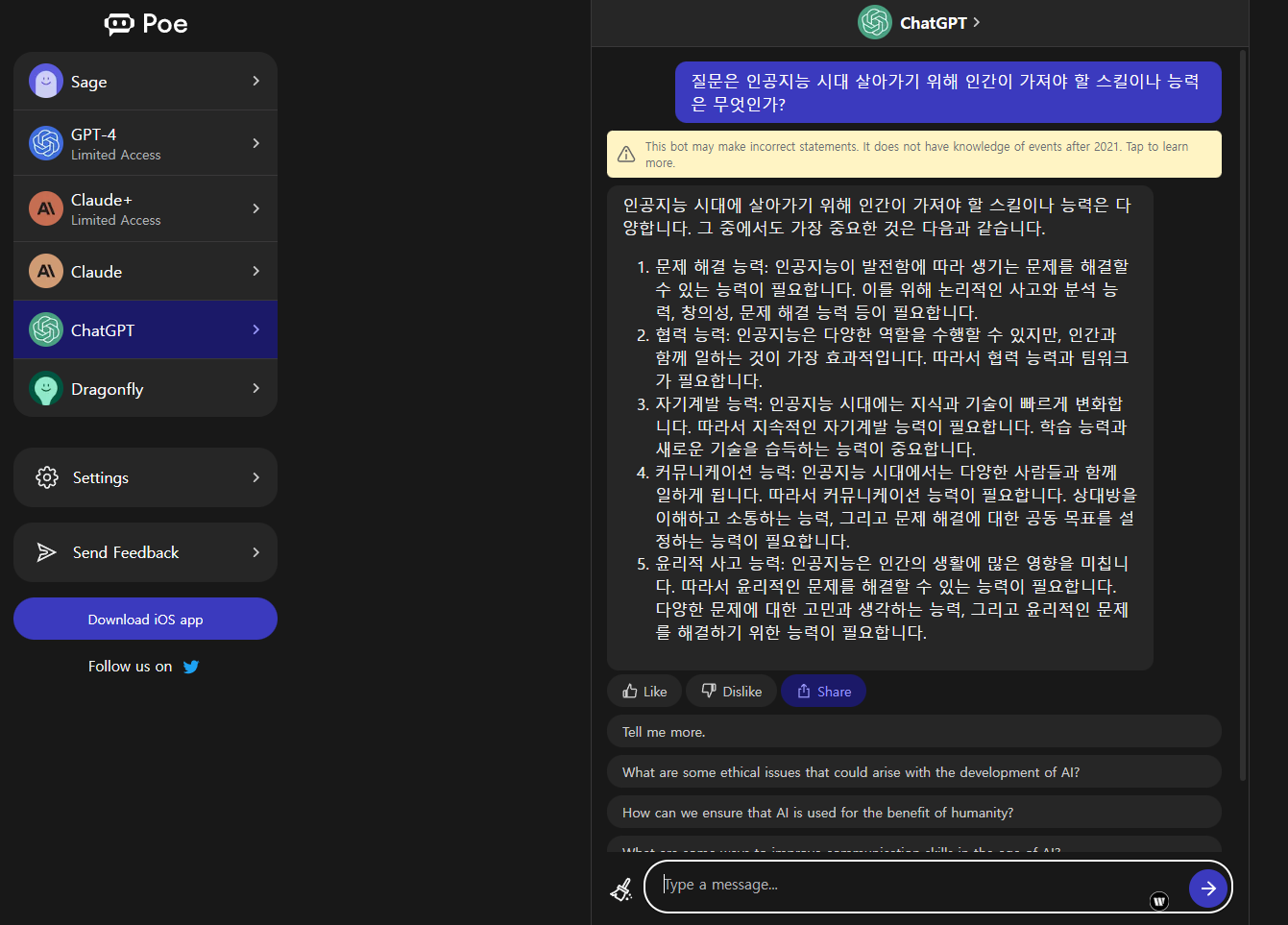
Task: Click the ChatGPT Korean response text
Action: pyautogui.click(x=880, y=427)
